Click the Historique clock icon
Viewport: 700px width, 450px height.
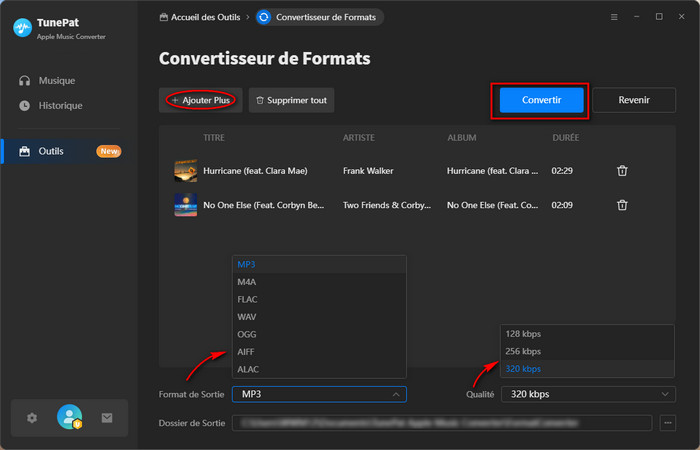pos(25,106)
